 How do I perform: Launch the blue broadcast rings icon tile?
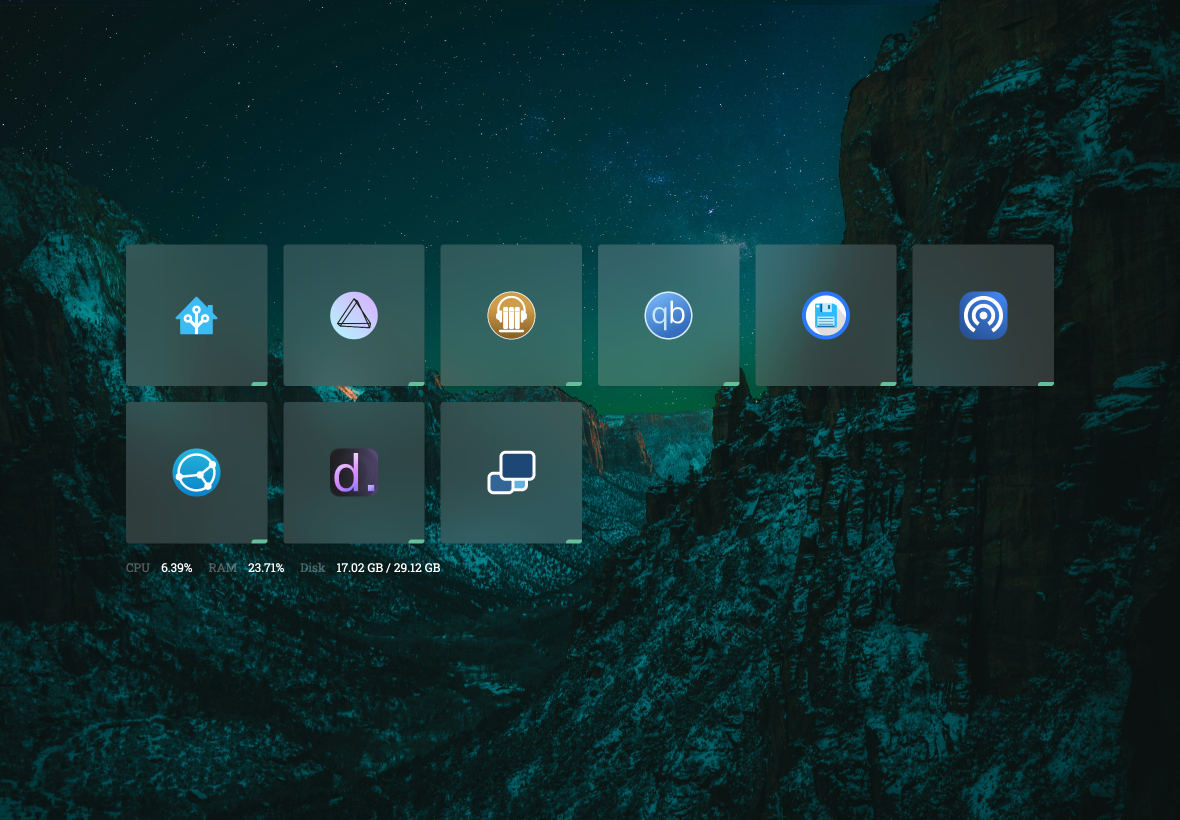pos(983,315)
